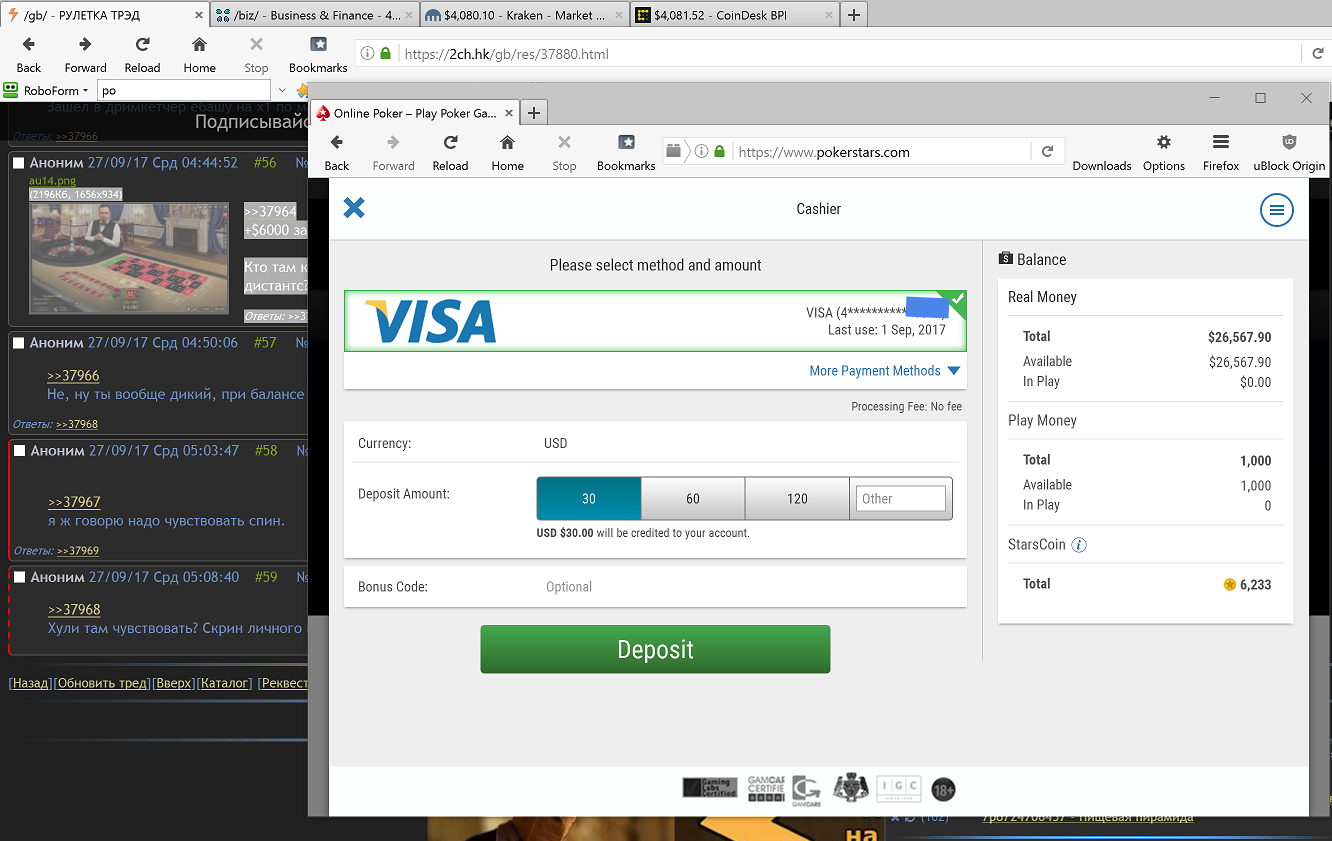Click the [Вверх] link

pos(174,683)
